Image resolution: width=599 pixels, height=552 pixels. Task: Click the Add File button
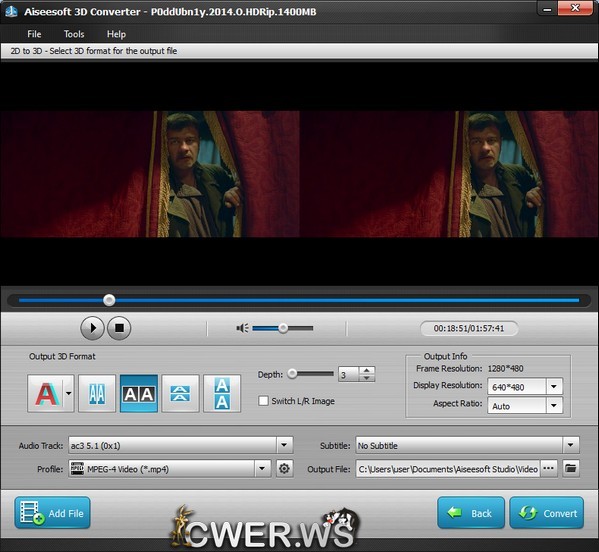(x=52, y=513)
